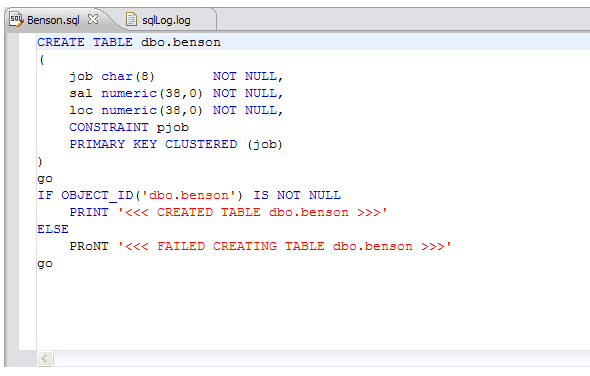Click the IF OBJECT_ID('dbo.benson') line
The image size is (590, 376).
pos(189,195)
